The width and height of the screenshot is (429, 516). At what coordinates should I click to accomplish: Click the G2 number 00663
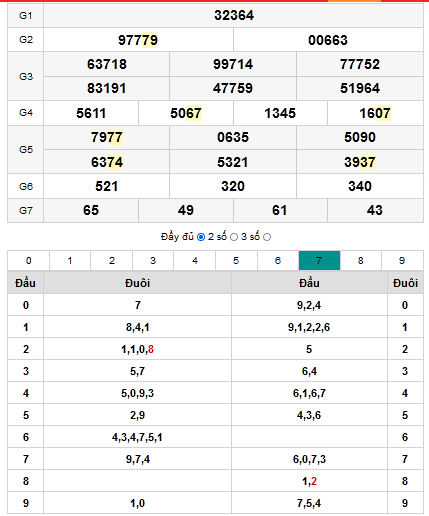(x=328, y=40)
